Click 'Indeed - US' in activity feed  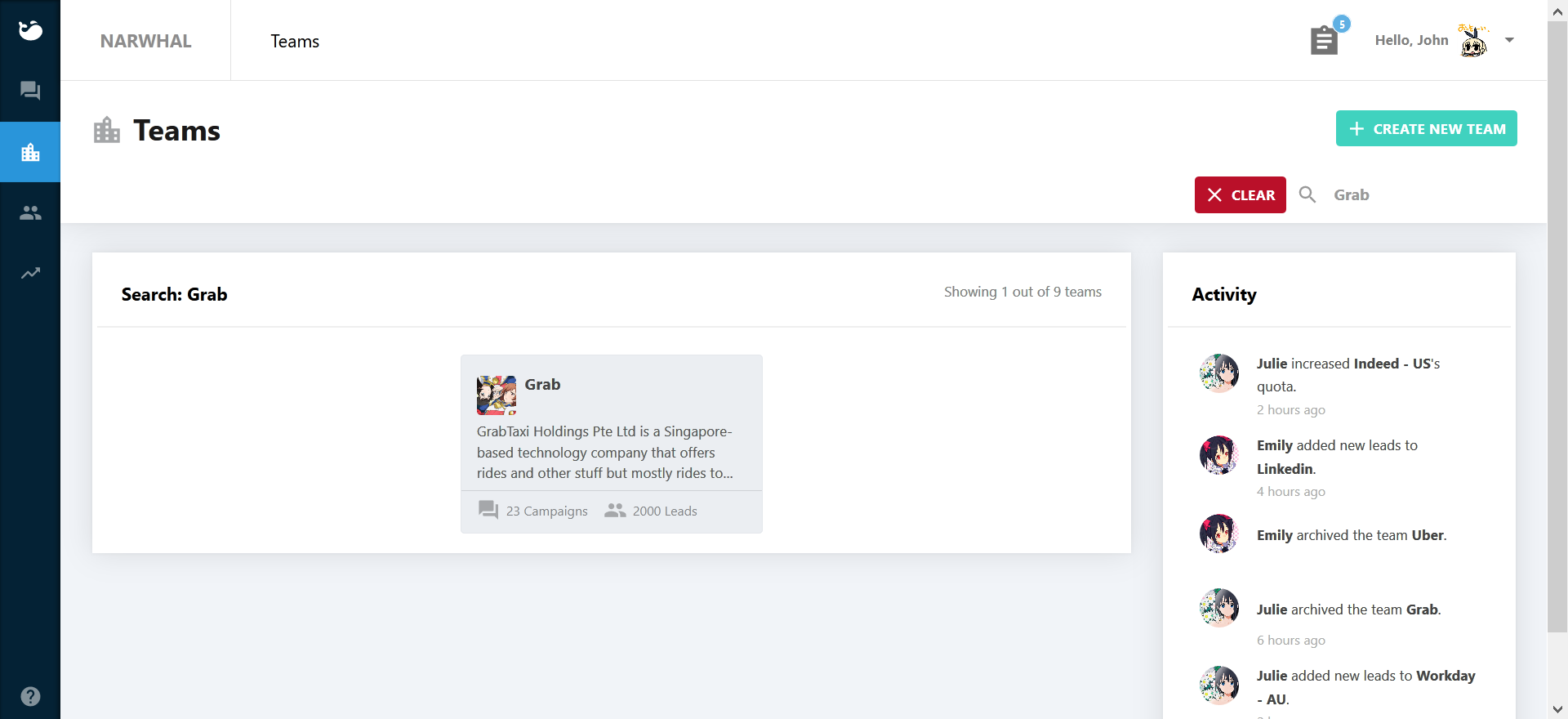1392,364
